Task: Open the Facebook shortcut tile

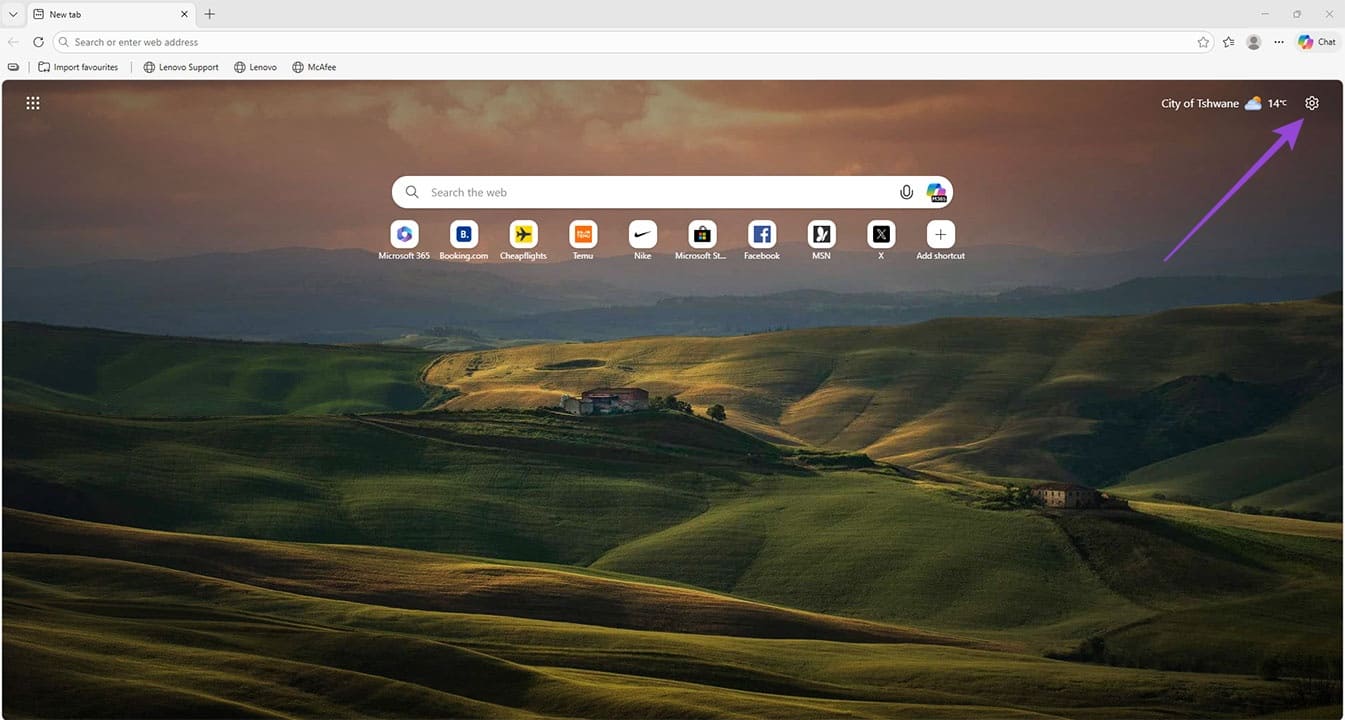Action: click(761, 234)
